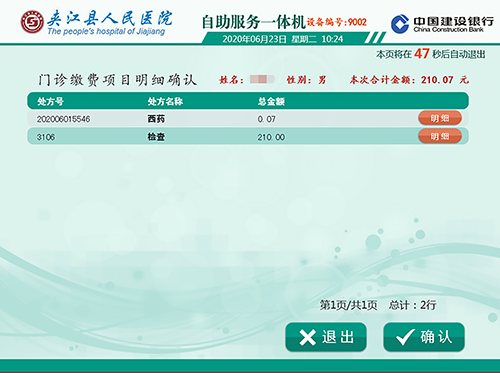Click the China Construction Bank logo icon
Viewport: 500px width, 373px height.
pos(400,24)
